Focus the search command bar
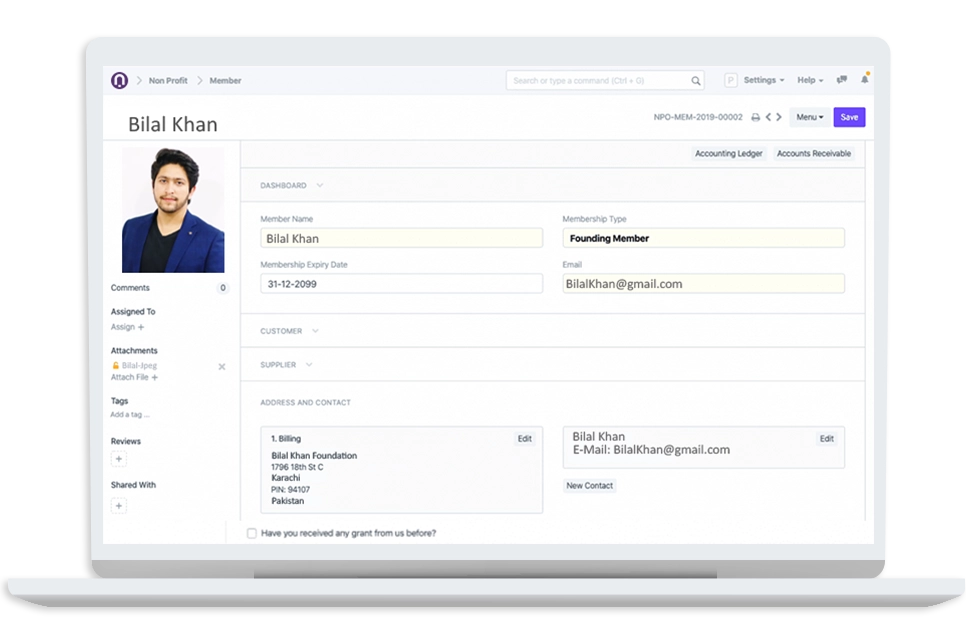The image size is (966, 619). [605, 81]
